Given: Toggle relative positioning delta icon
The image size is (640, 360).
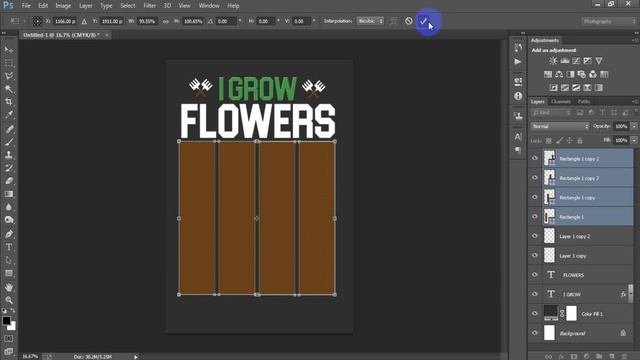Looking at the screenshot, I should (84, 21).
